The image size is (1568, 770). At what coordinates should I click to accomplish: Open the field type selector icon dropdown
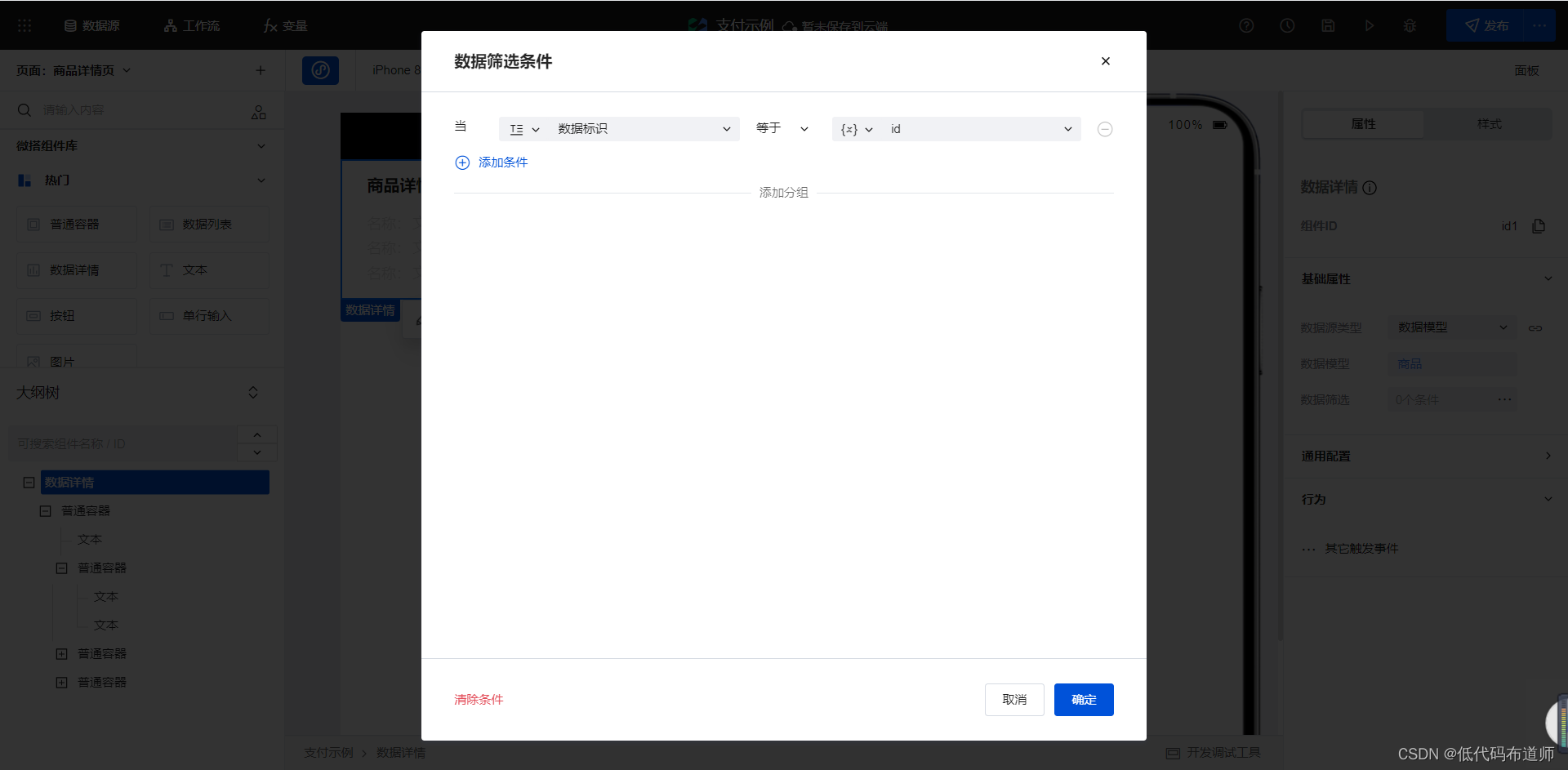(524, 129)
